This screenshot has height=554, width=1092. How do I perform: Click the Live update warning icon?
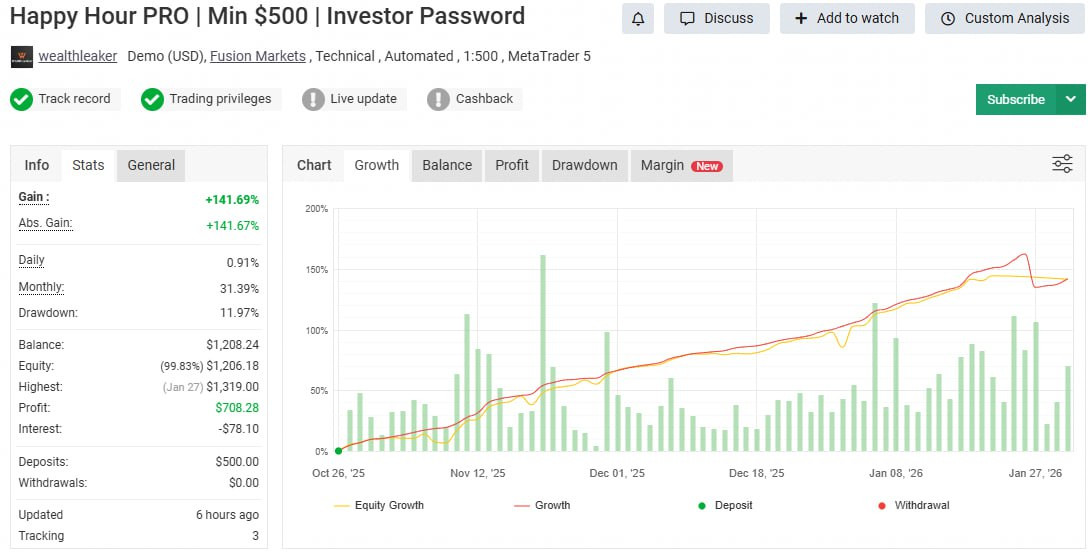313,99
